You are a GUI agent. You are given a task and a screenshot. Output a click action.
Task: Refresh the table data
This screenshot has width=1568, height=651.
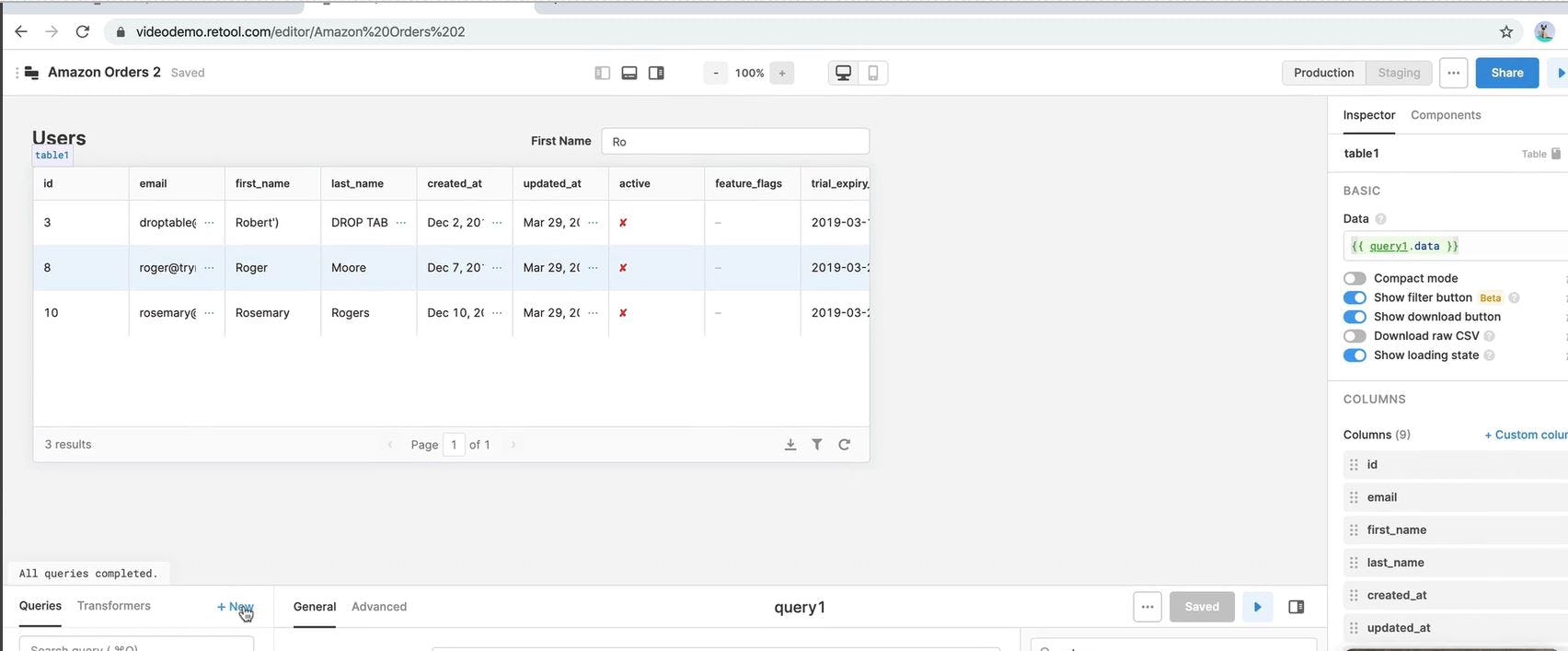(844, 445)
